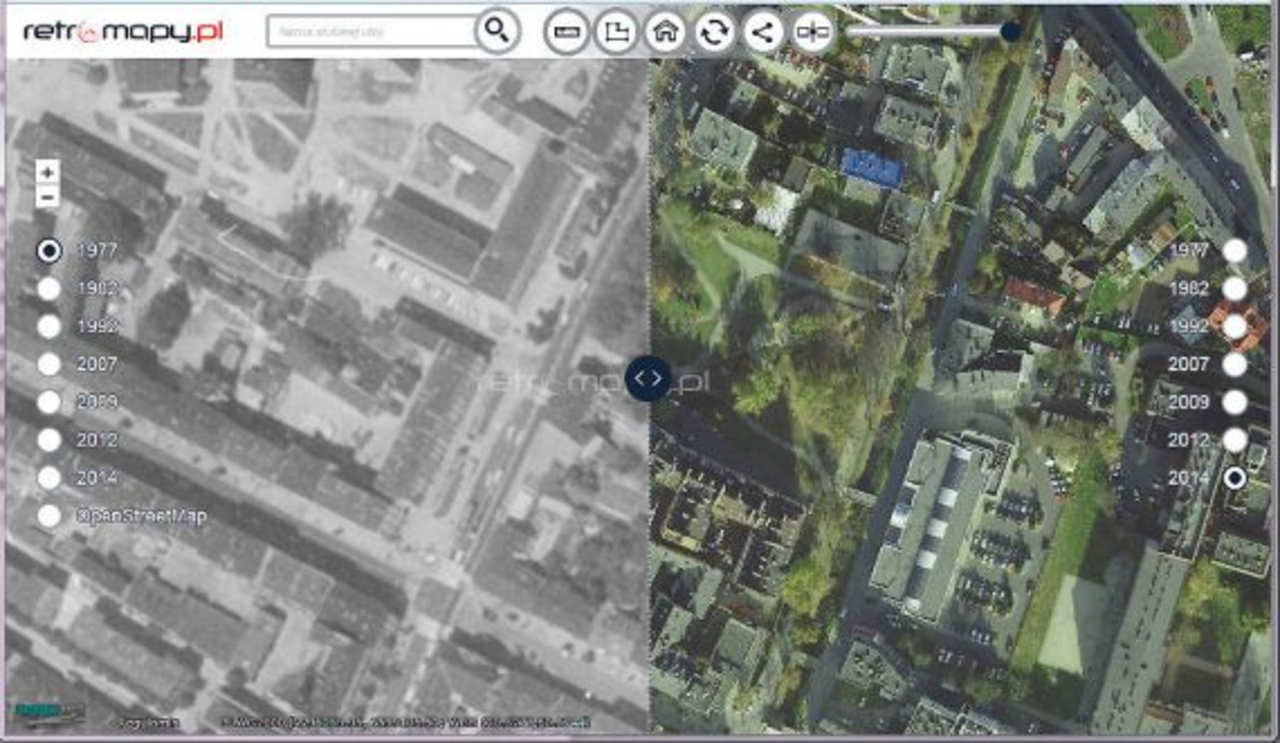Zoom out with the minus button
1280x743 pixels.
[x=47, y=197]
